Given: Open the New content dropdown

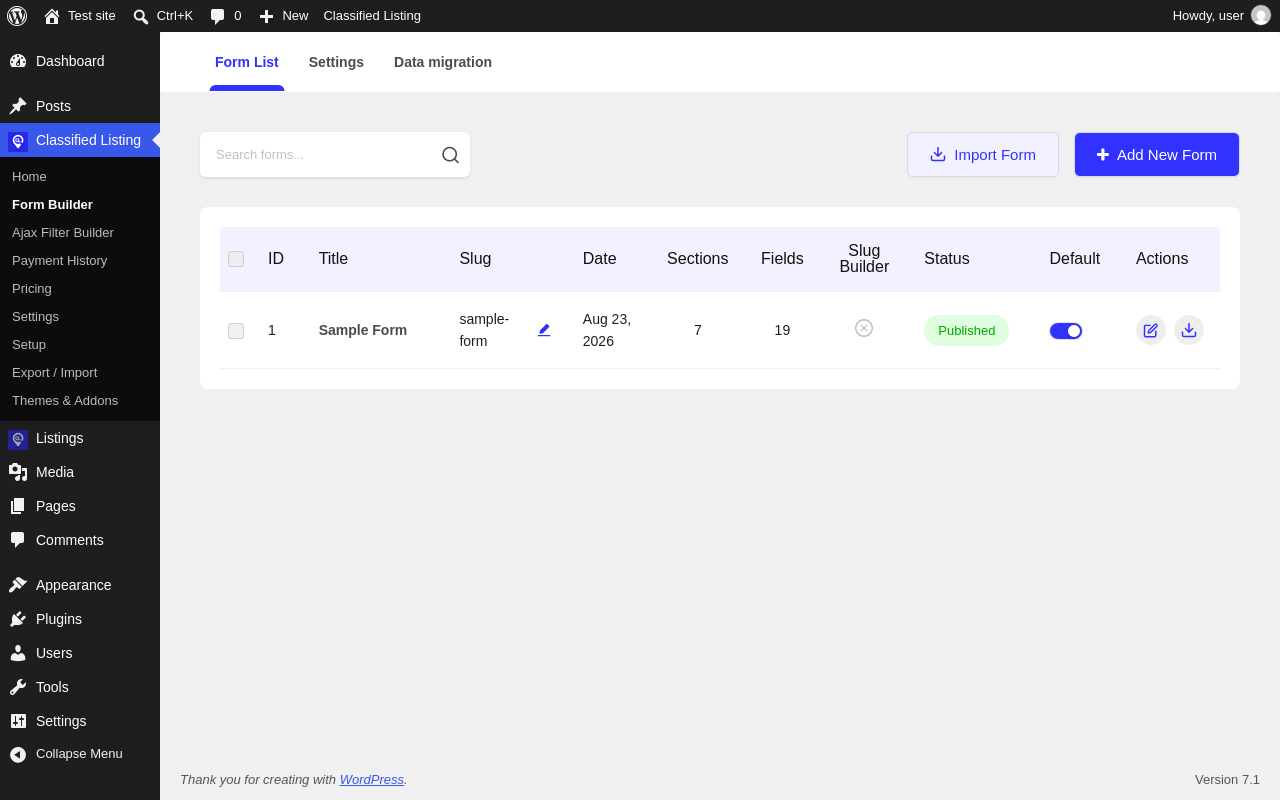Looking at the screenshot, I should 284,16.
